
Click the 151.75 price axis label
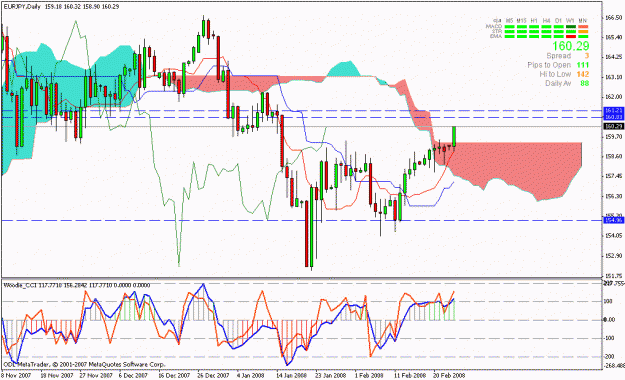(x=614, y=276)
